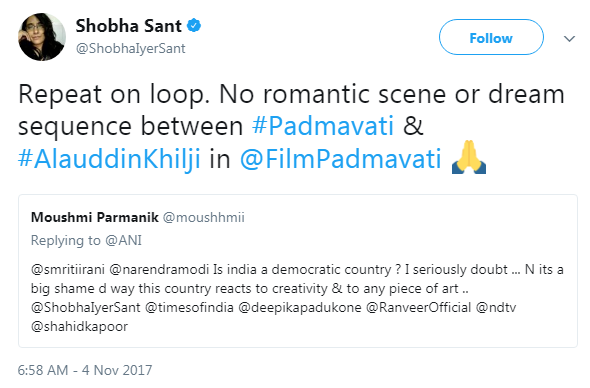Screen dimensions: 590x388
Task: Open the @deepikapadukone mention
Action: click(x=300, y=307)
